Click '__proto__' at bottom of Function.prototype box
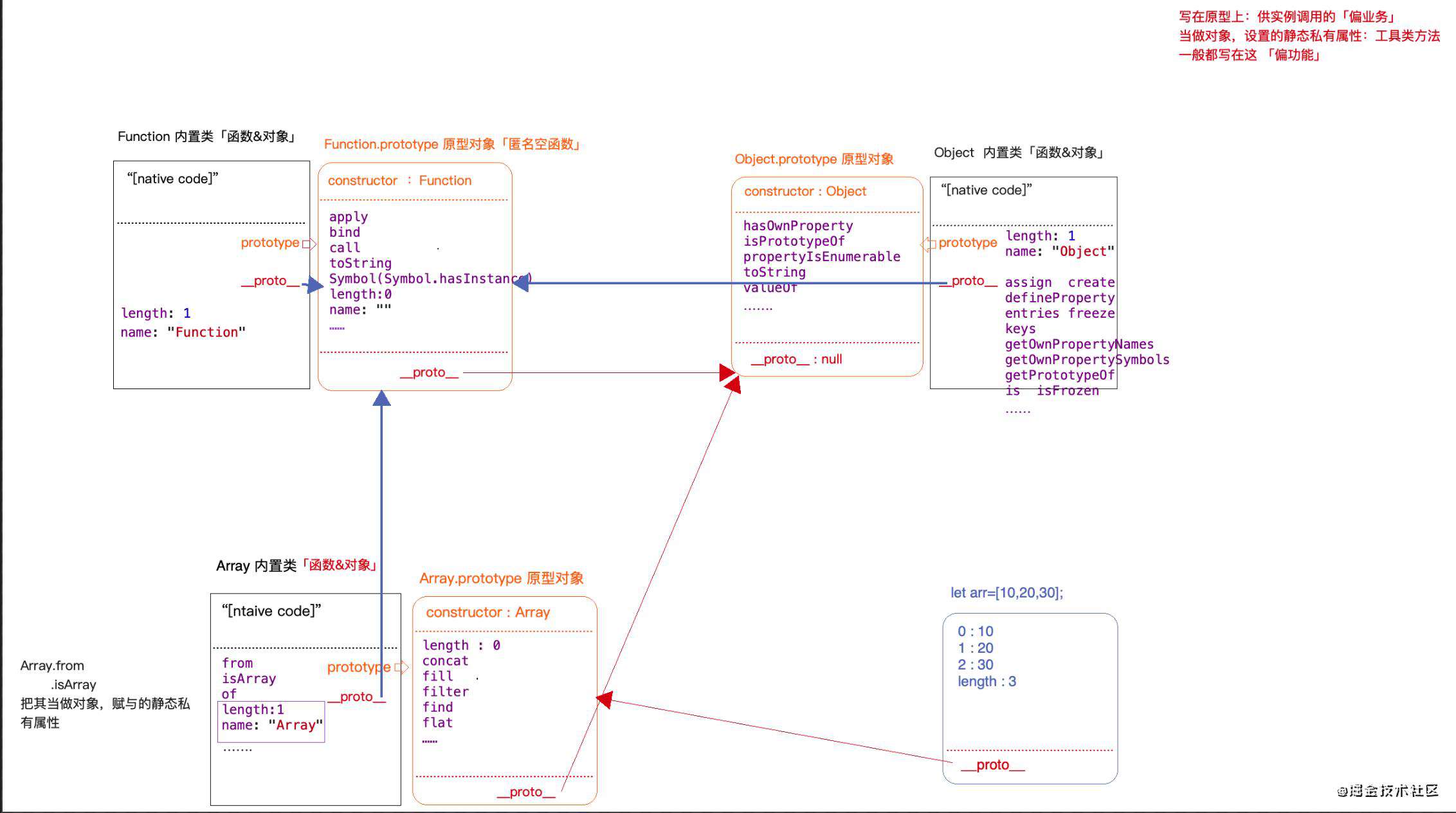 [430, 372]
